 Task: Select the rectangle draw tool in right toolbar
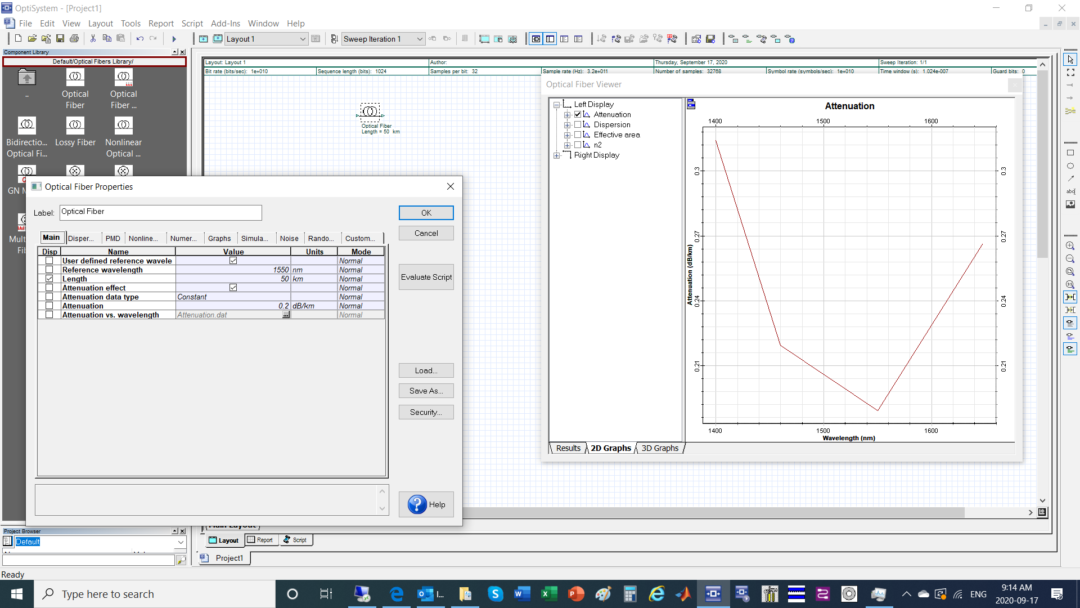click(1070, 153)
